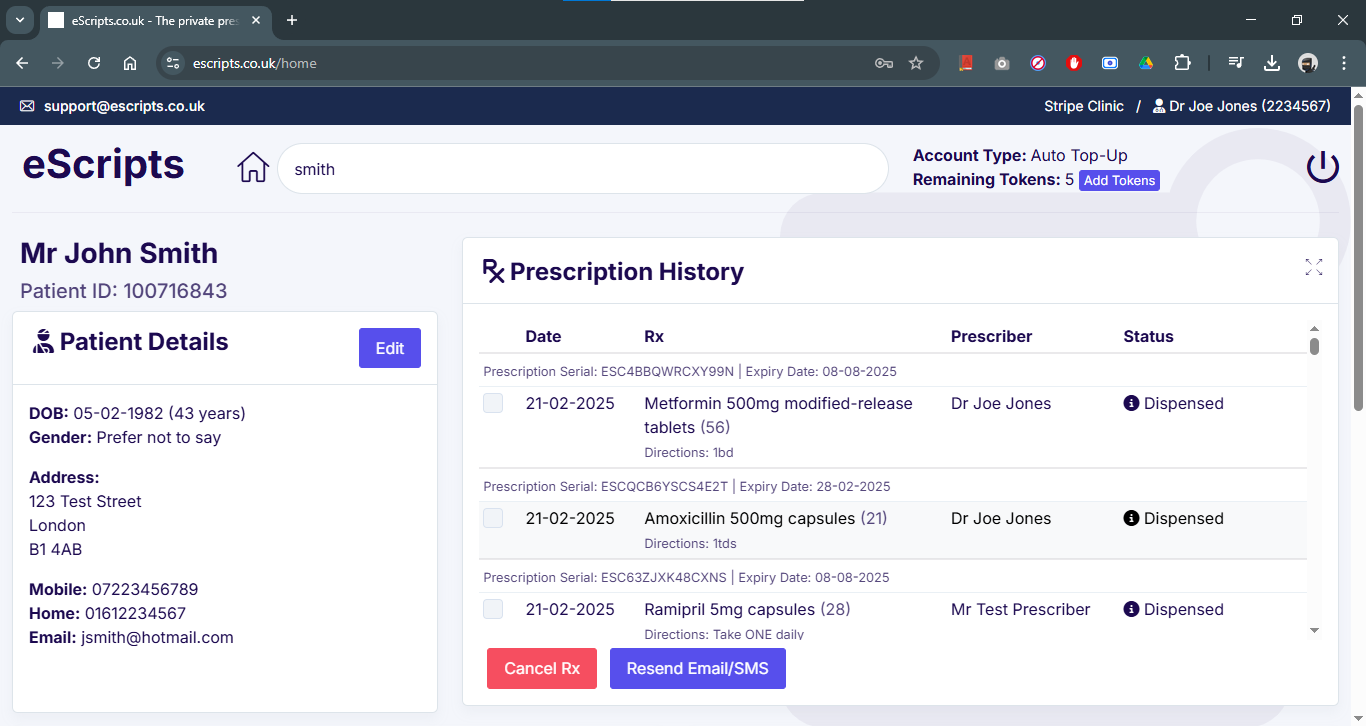This screenshot has width=1366, height=726.
Task: Click the support@escripts.co.uk link
Action: click(x=124, y=106)
